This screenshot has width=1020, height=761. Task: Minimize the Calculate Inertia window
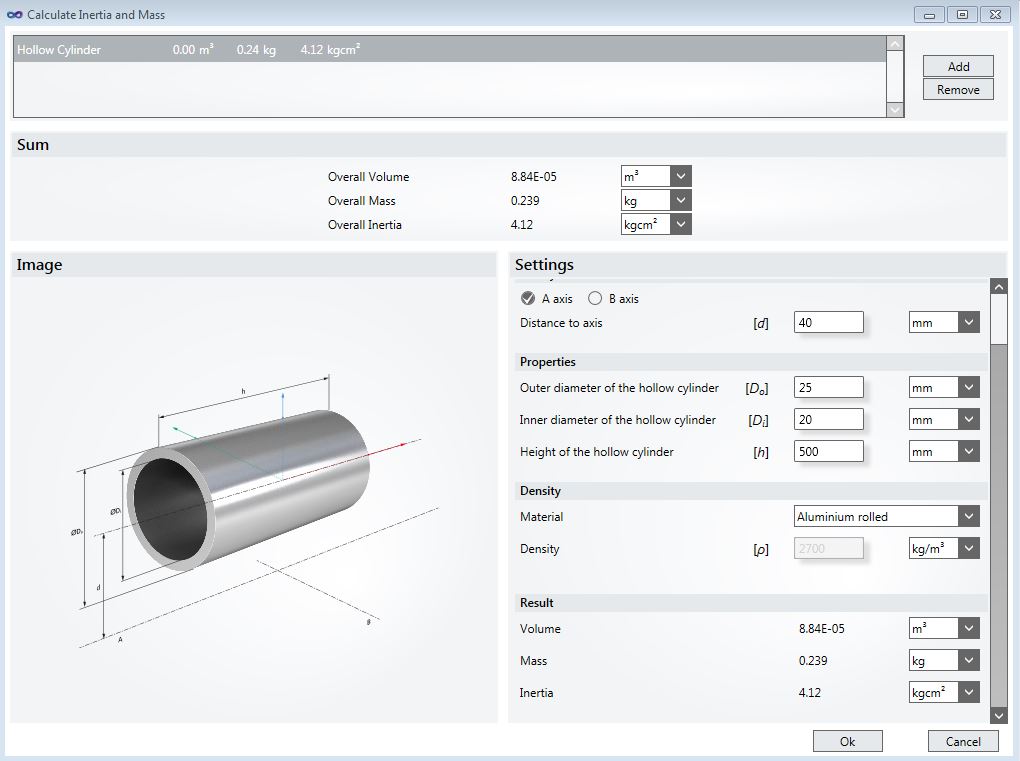929,14
